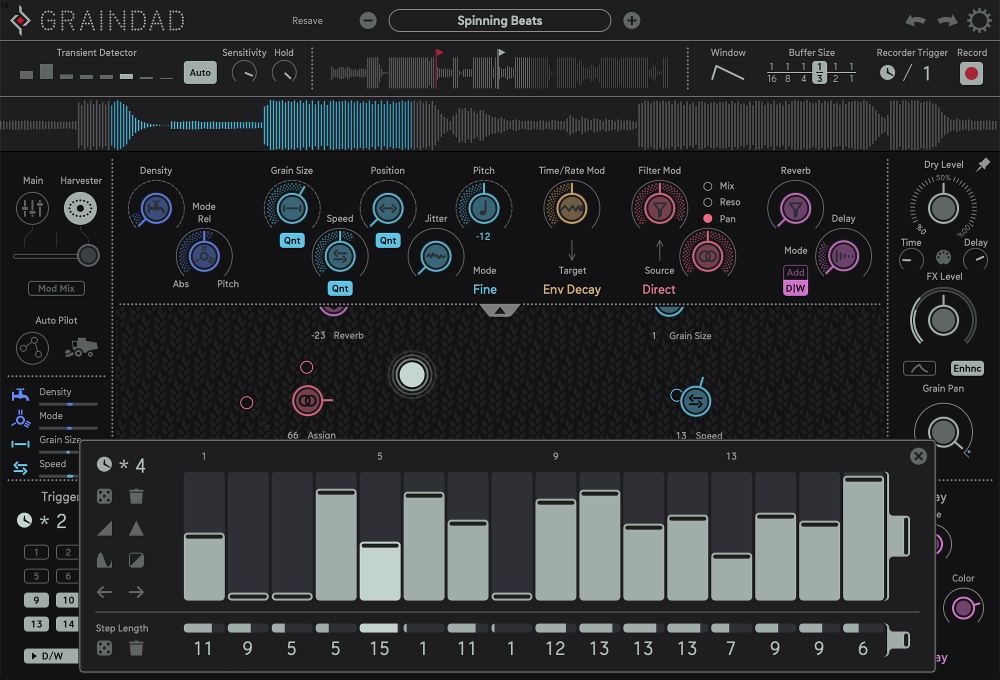
Task: Toggle the Grain Size Qnt button
Action: 291,240
